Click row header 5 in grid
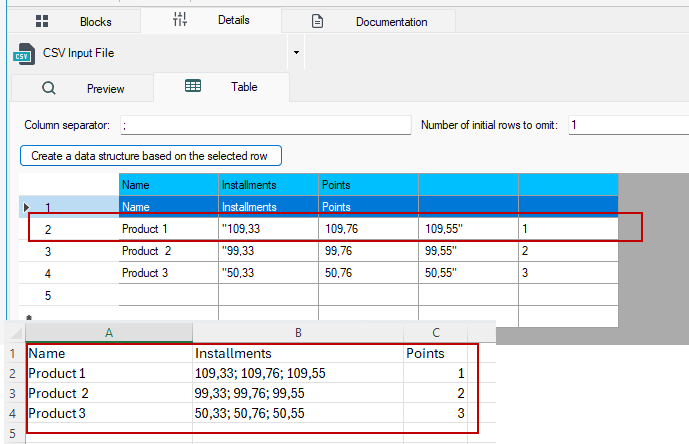Screen dimensions: 689x444 click(69, 295)
